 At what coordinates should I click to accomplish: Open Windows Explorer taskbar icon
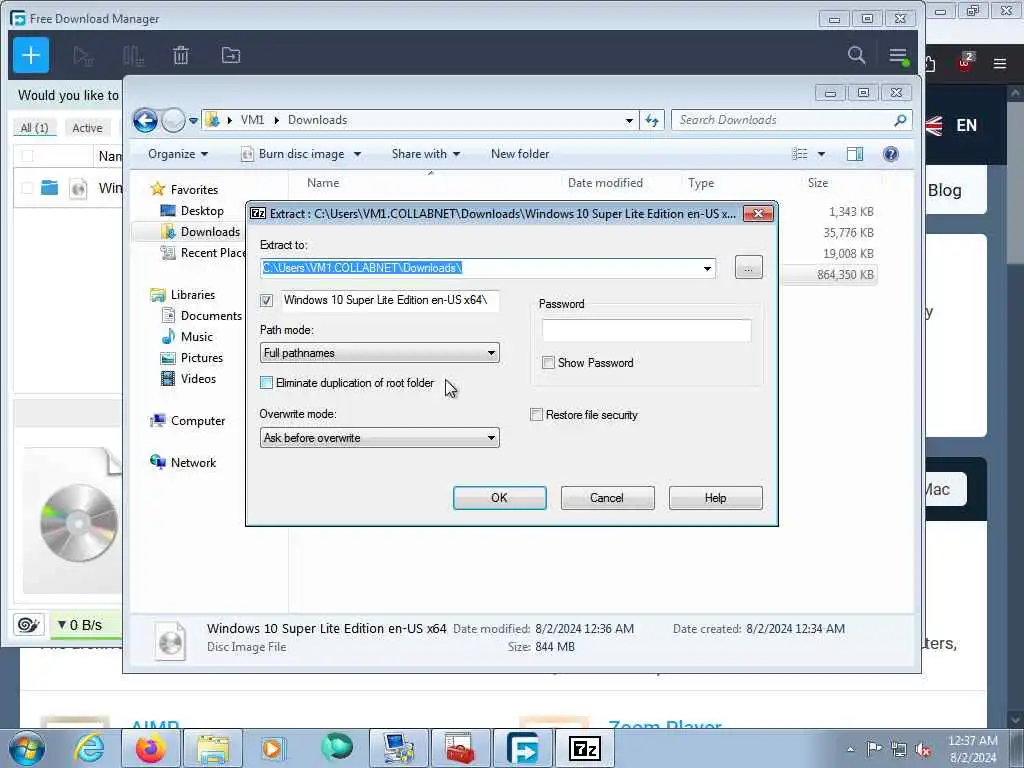pos(213,748)
